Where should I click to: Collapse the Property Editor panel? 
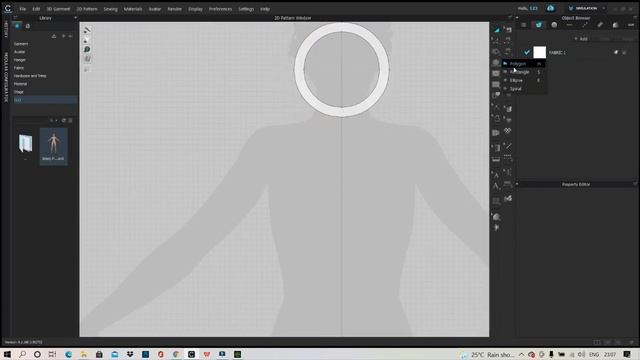[517, 184]
